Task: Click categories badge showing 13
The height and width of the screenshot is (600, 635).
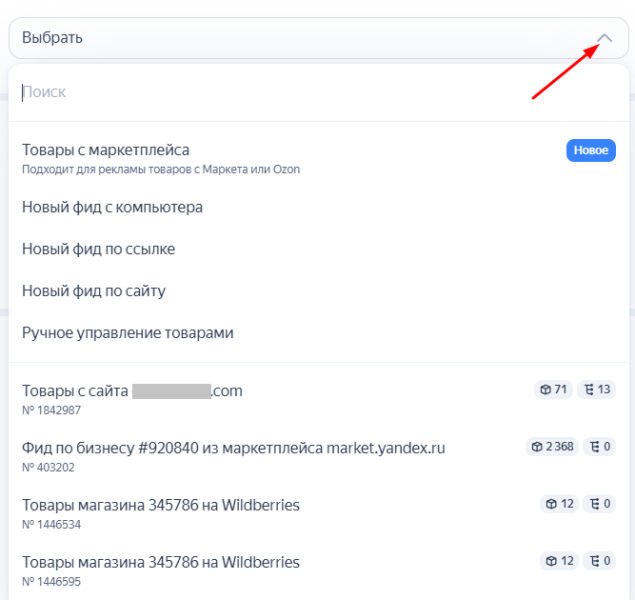Action: tap(597, 389)
